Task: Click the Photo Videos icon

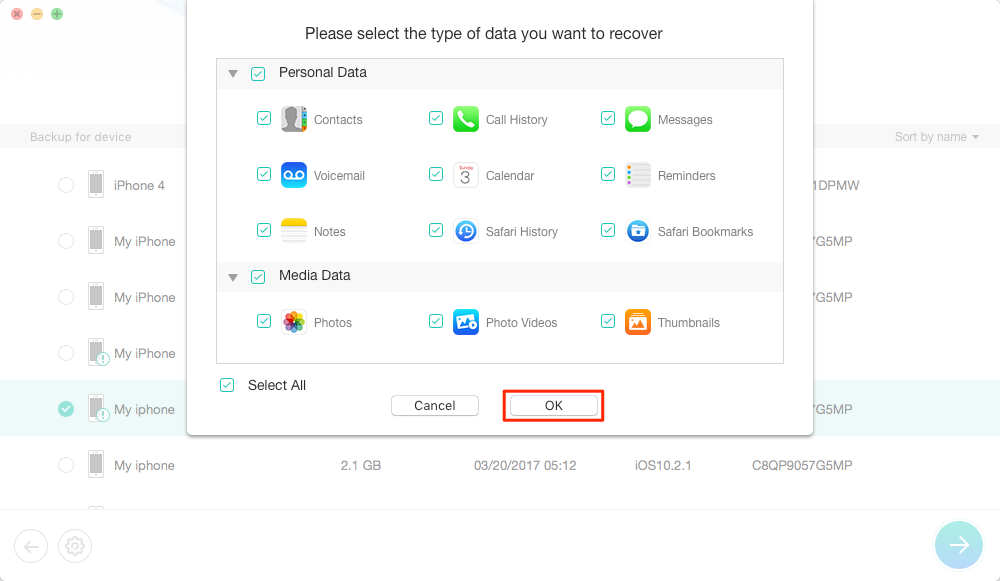Action: [x=466, y=322]
